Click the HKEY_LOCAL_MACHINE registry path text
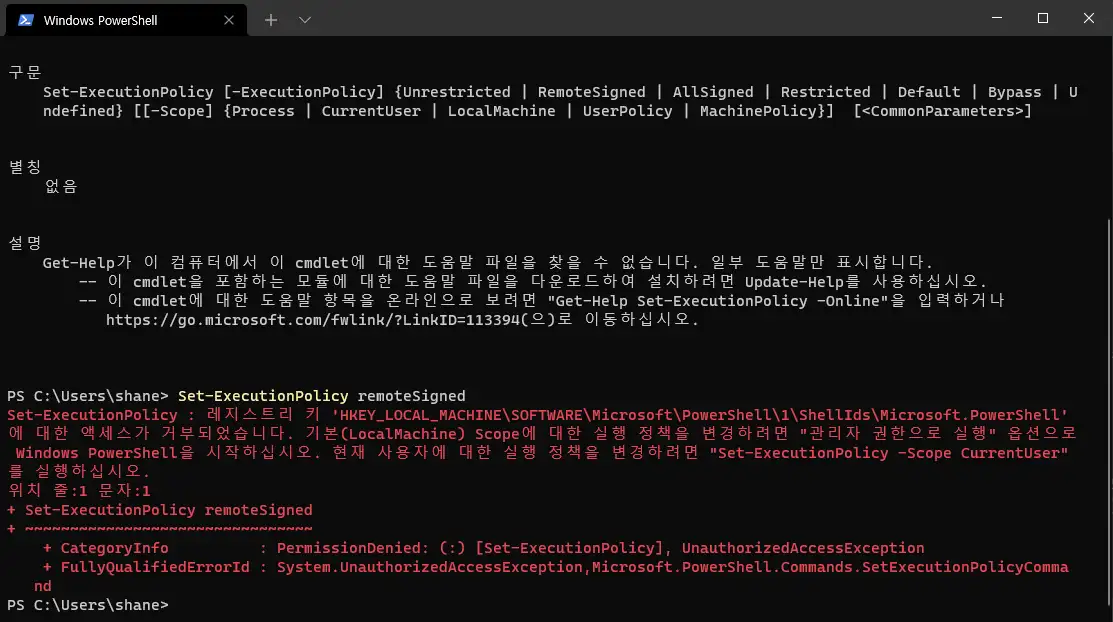This screenshot has height=622, width=1113. tap(700, 415)
